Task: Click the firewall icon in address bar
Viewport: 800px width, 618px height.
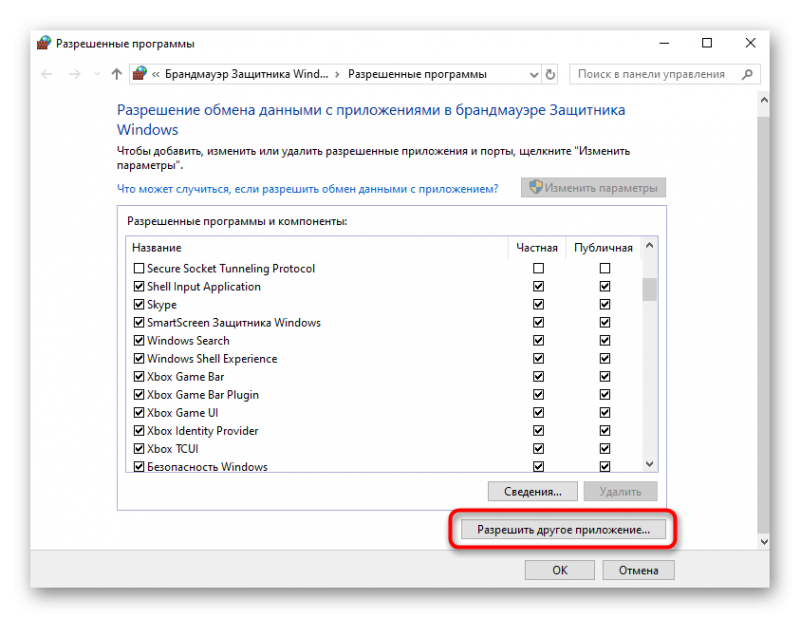Action: click(x=140, y=74)
